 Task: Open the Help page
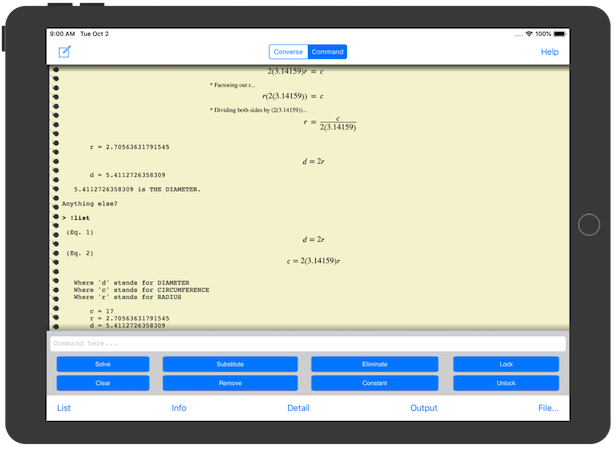coord(549,52)
